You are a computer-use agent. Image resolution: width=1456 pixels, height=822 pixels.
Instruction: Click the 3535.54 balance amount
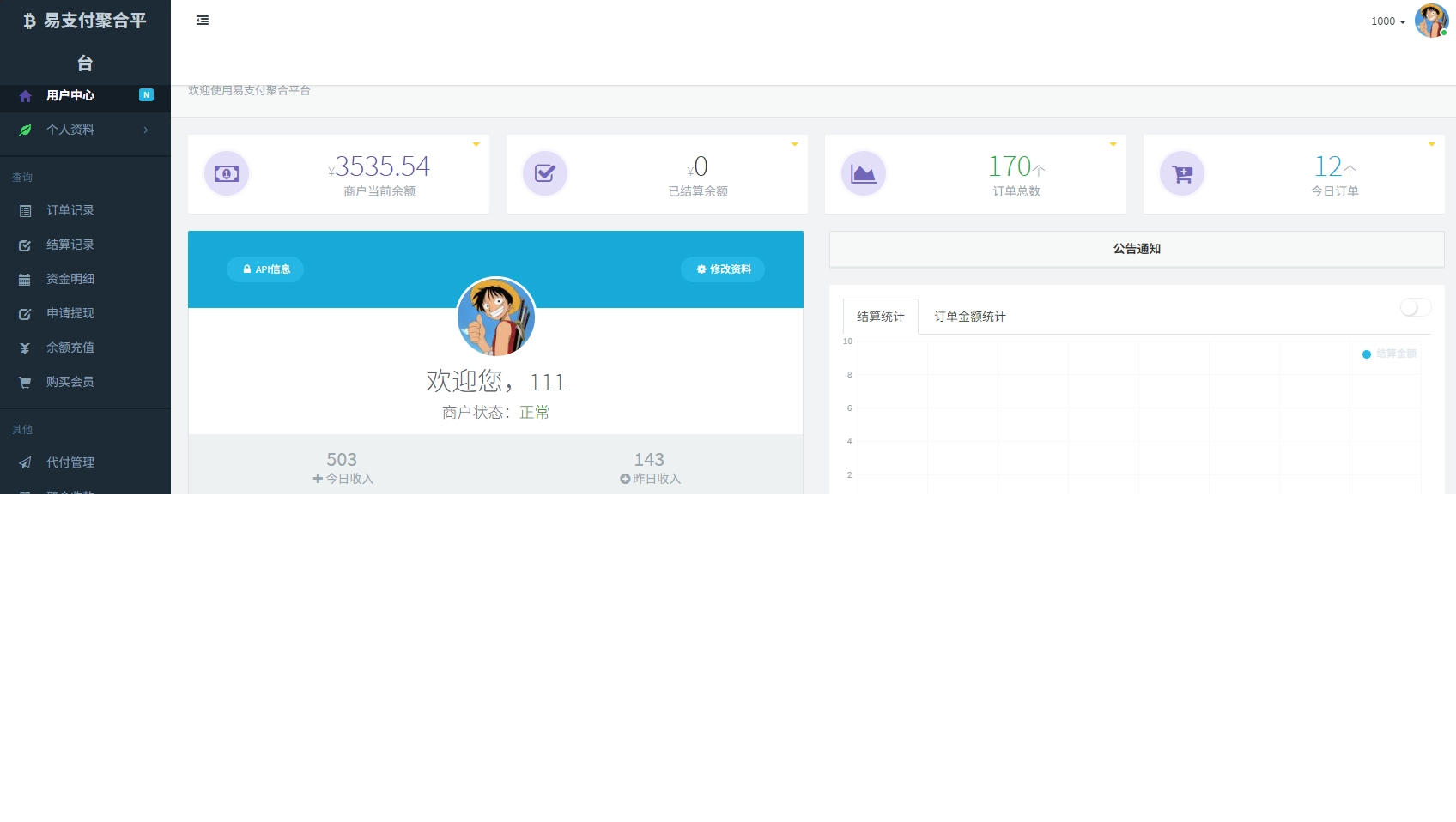click(382, 166)
